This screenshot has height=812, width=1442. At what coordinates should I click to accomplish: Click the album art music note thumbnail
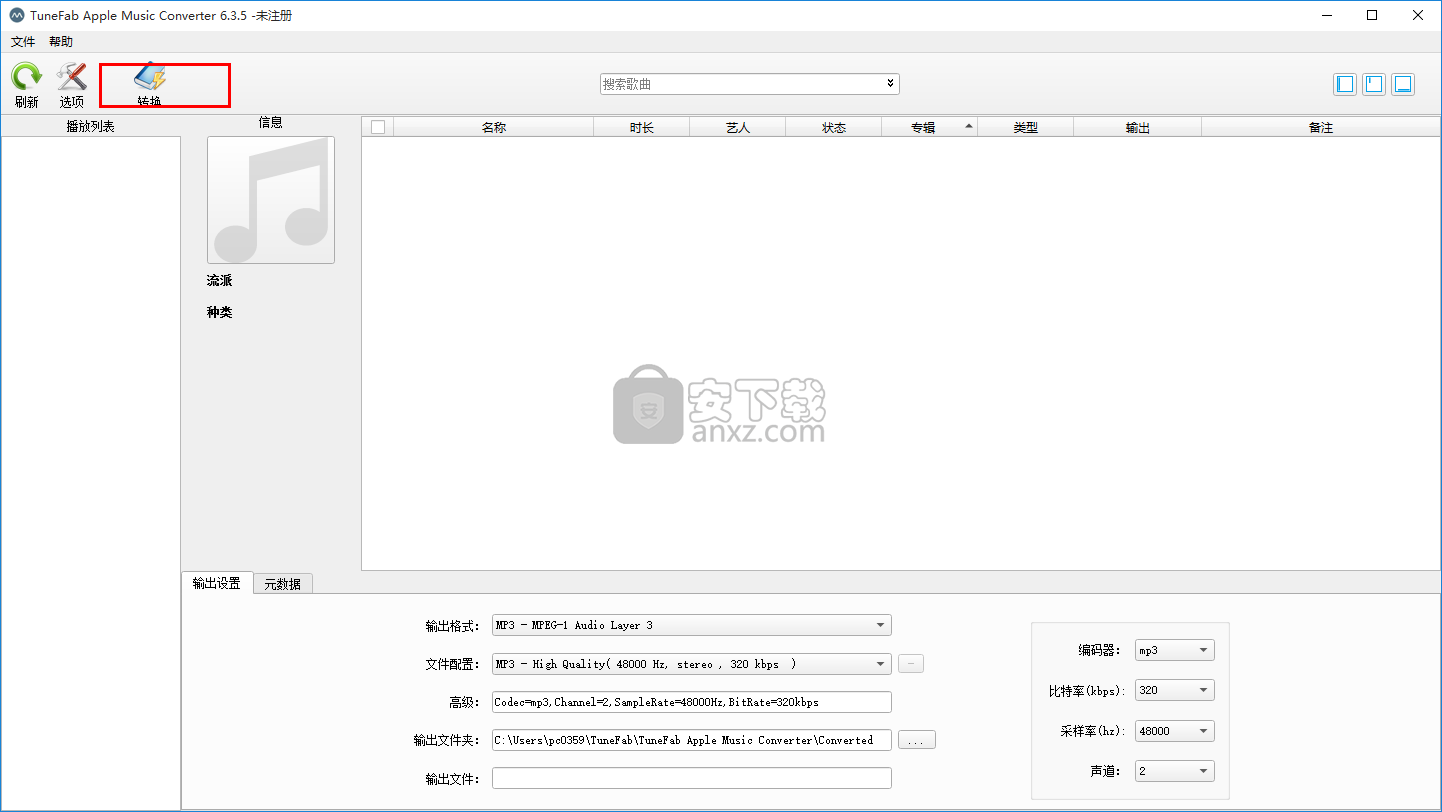[271, 200]
